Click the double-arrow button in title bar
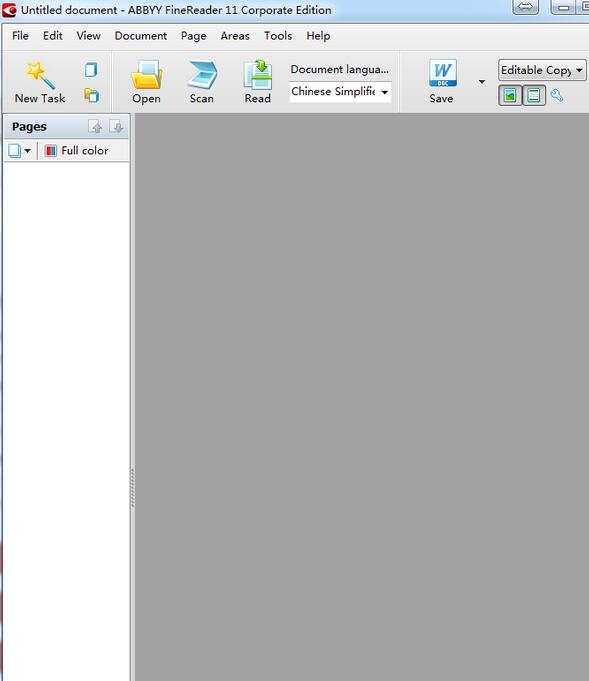Viewport: 589px width, 681px height. (526, 7)
